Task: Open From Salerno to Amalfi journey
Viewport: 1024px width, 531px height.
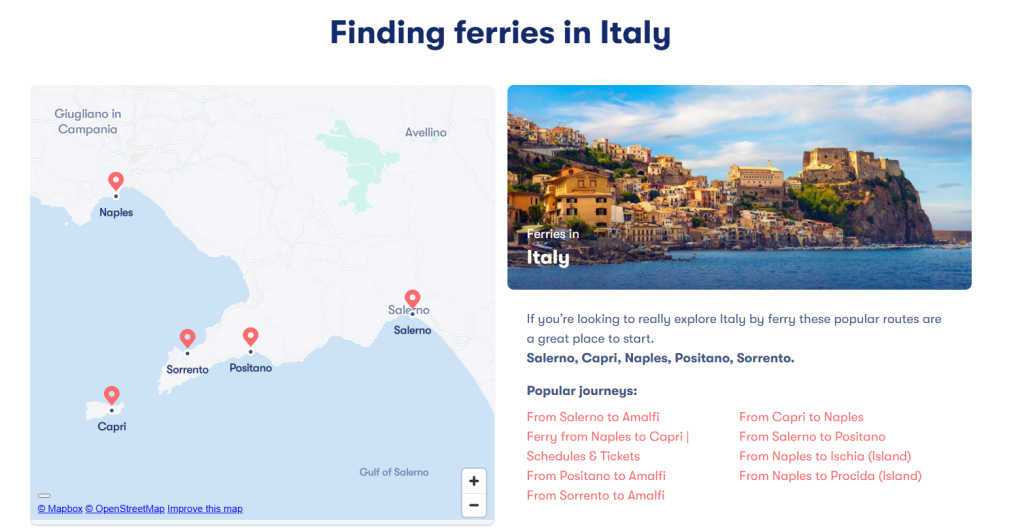Action: [x=593, y=417]
